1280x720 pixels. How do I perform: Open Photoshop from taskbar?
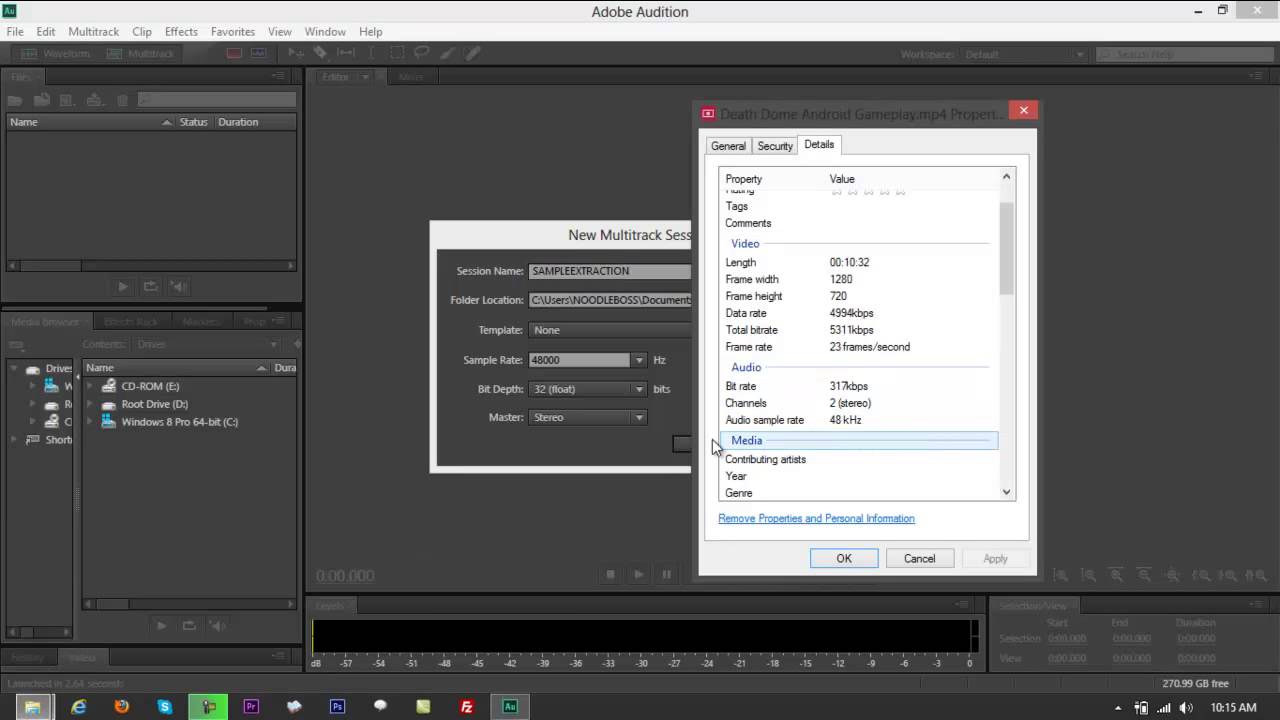click(337, 706)
